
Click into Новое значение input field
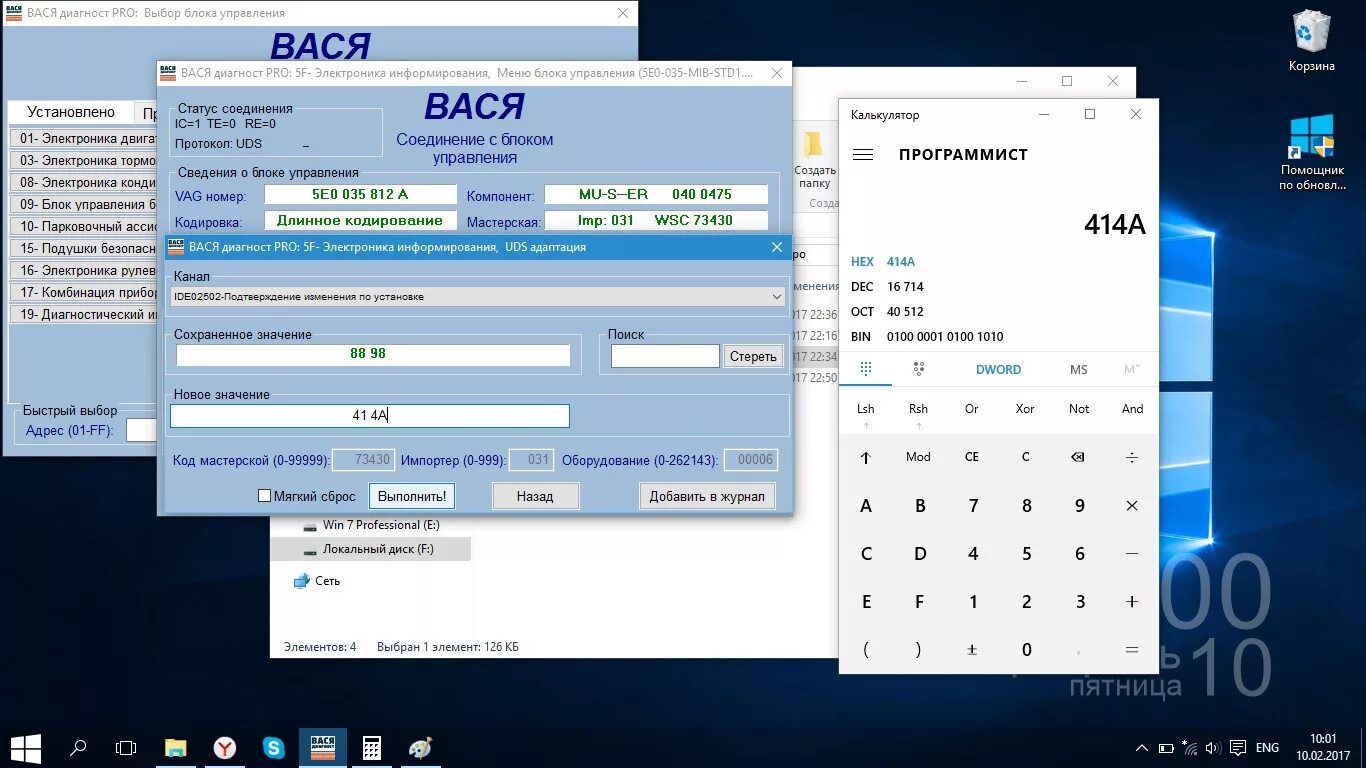[370, 416]
